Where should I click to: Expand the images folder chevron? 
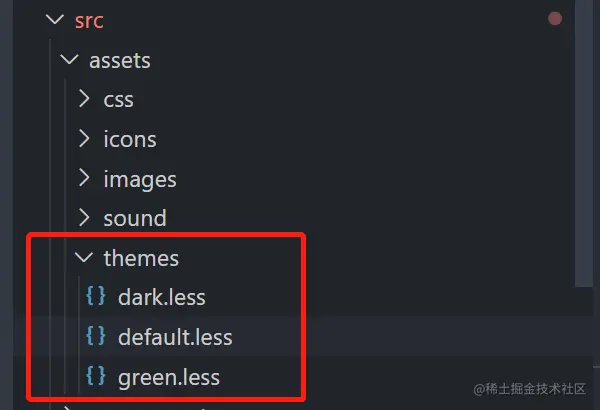pyautogui.click(x=84, y=178)
